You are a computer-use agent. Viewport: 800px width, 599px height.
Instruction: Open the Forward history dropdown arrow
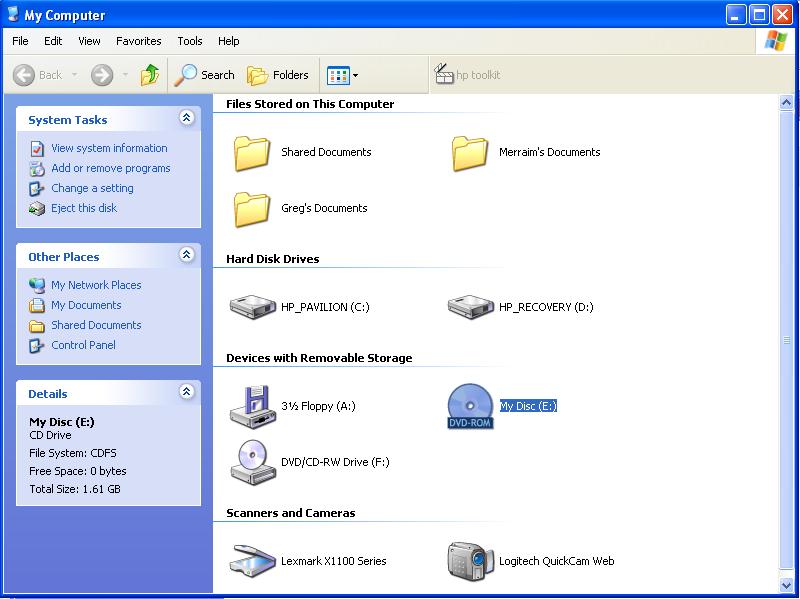[x=125, y=76]
